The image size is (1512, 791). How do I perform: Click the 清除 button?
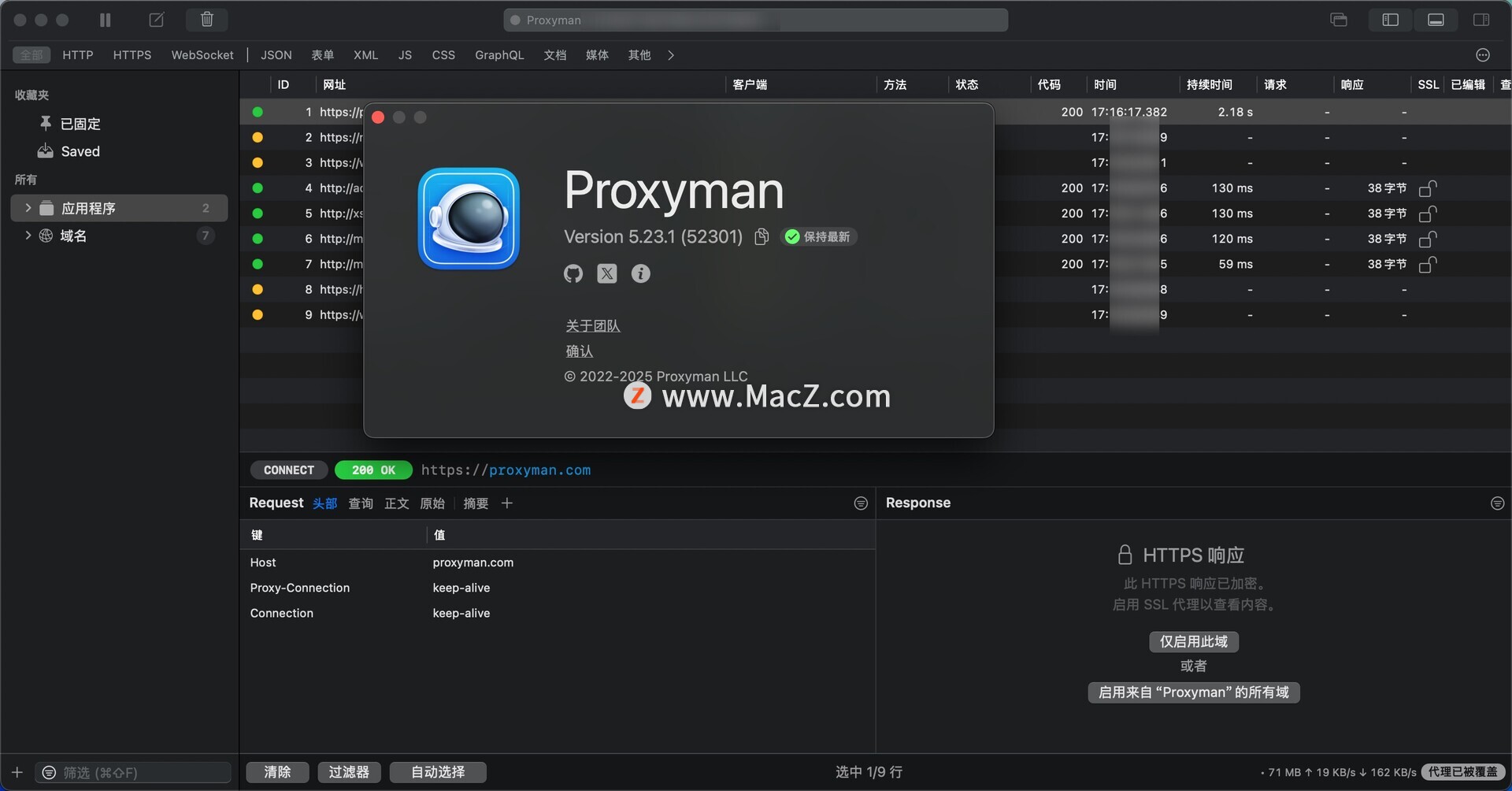click(x=277, y=772)
